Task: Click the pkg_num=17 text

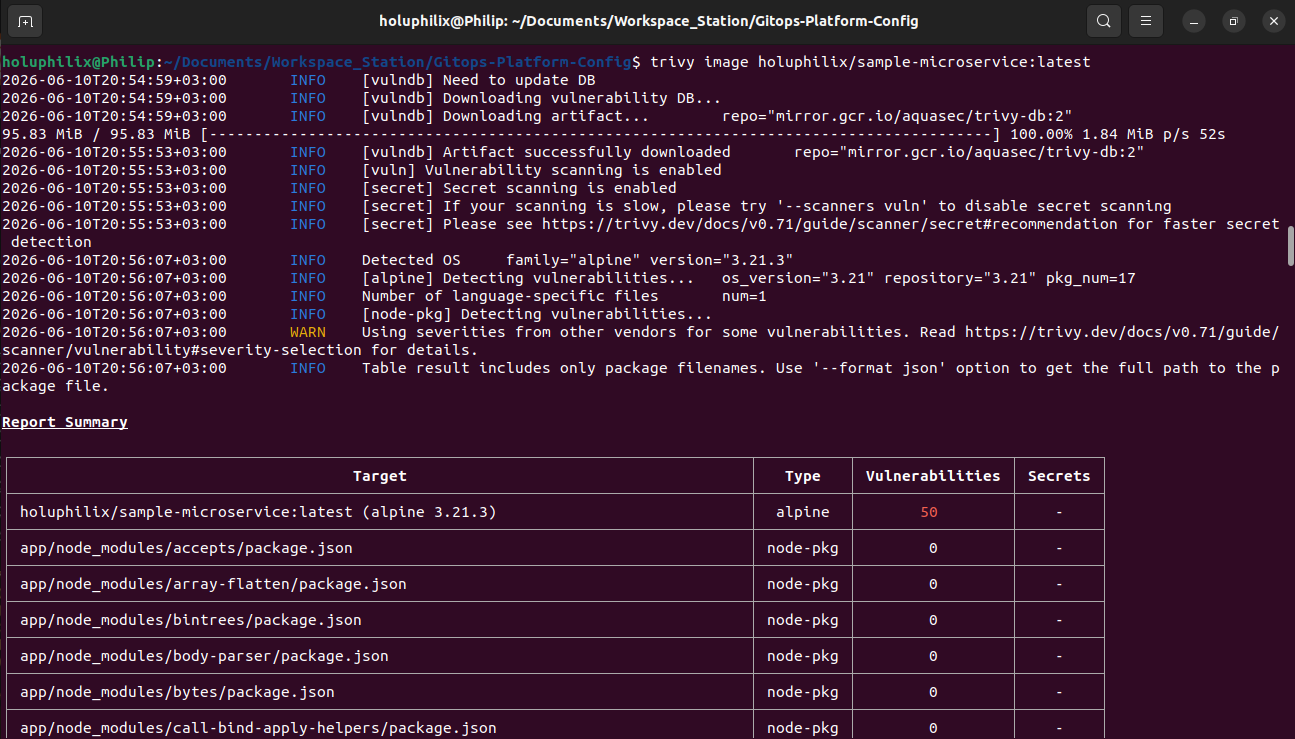Action: [1091, 278]
